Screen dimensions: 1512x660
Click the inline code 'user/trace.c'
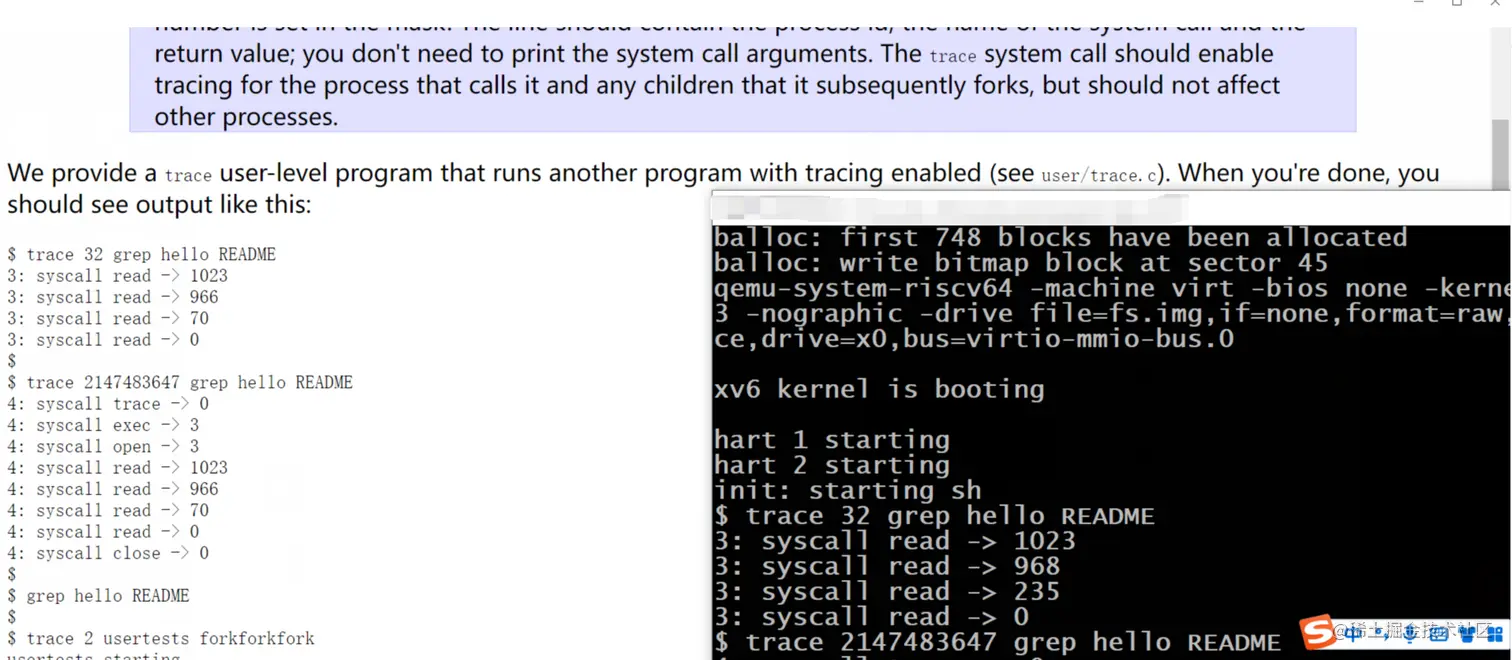(x=1099, y=176)
